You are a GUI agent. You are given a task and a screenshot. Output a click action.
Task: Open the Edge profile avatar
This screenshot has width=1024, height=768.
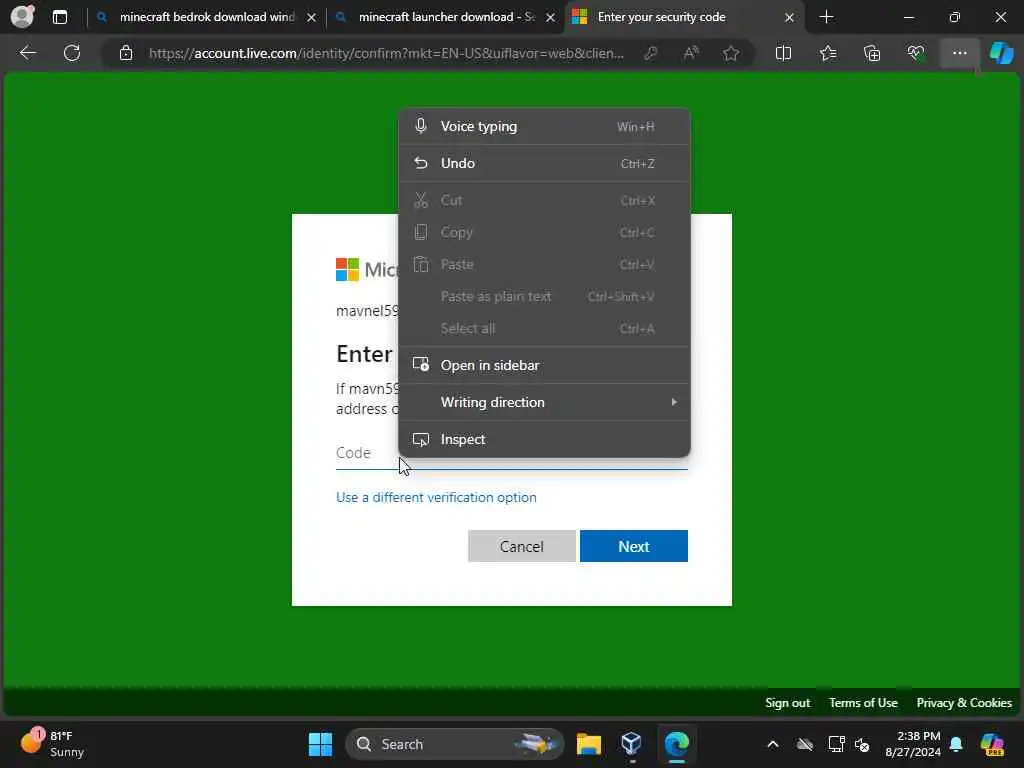(22, 16)
